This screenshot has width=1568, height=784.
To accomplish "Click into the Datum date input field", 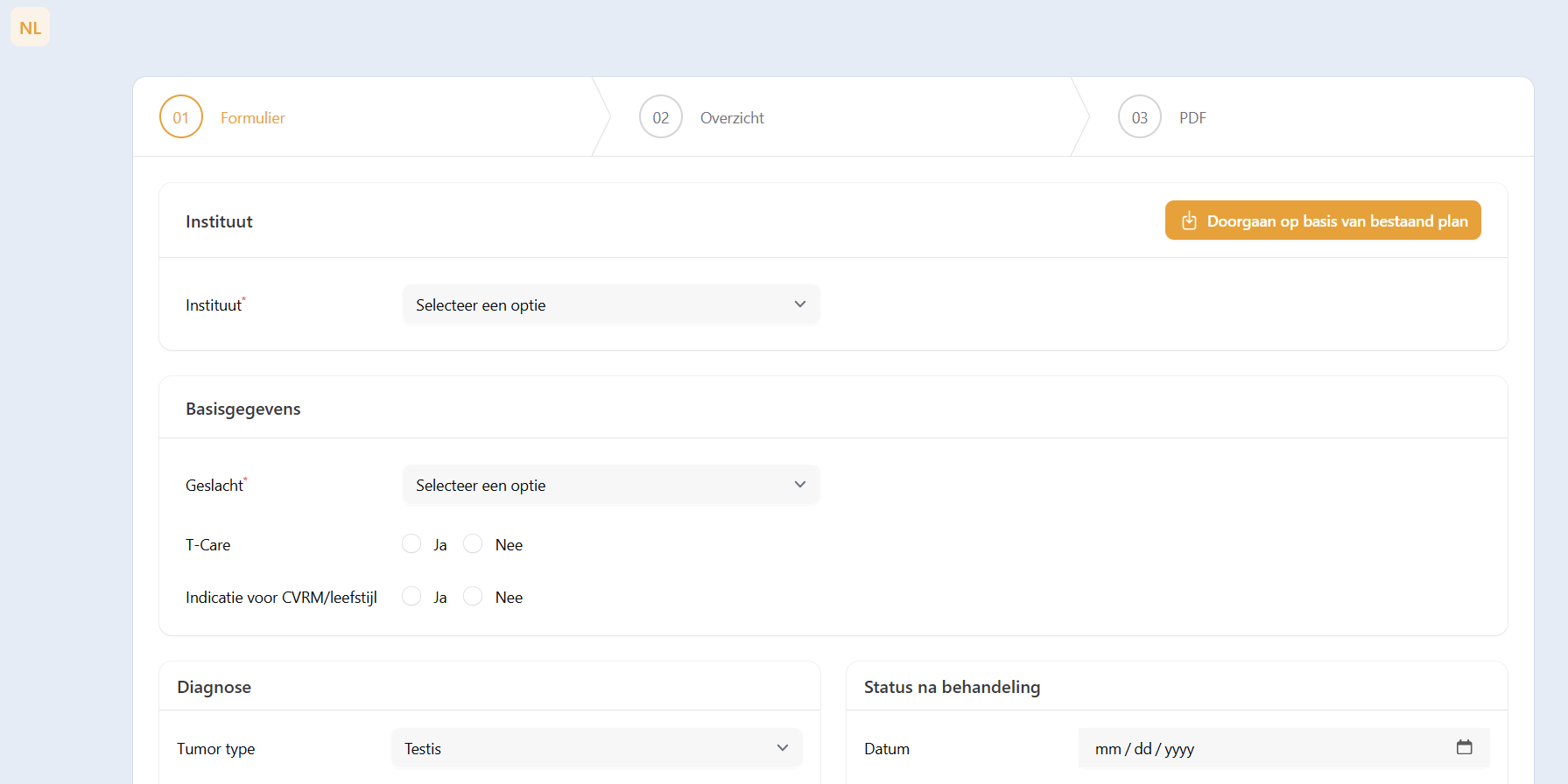I will click(x=1261, y=748).
